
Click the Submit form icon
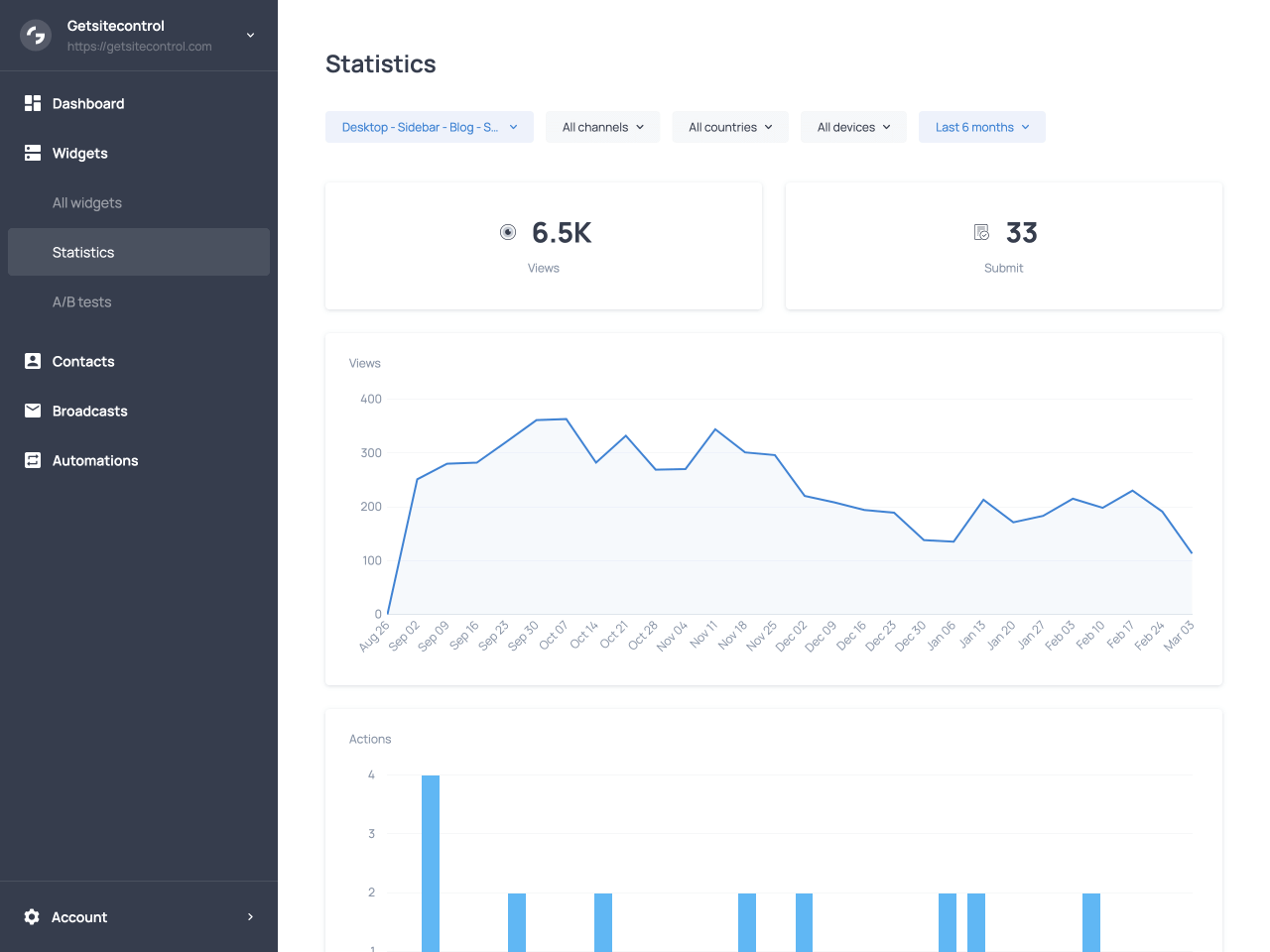(x=981, y=232)
